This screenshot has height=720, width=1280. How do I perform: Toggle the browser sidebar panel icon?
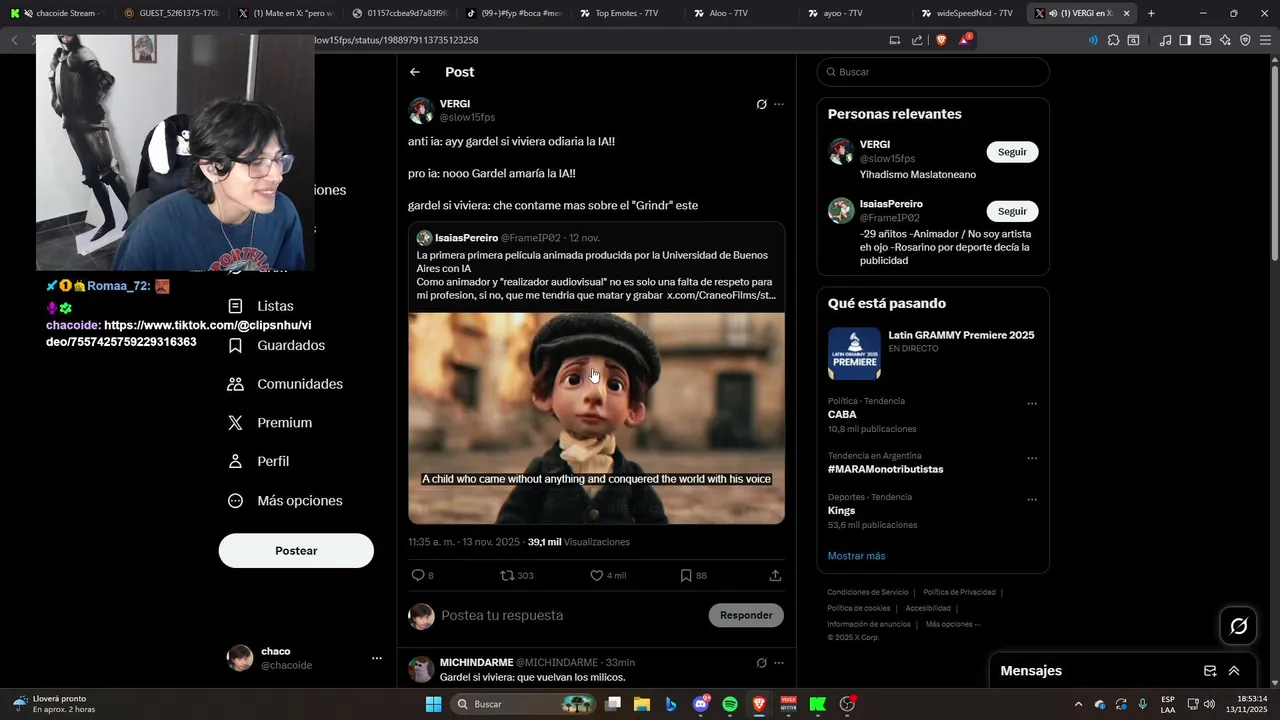pos(1185,40)
